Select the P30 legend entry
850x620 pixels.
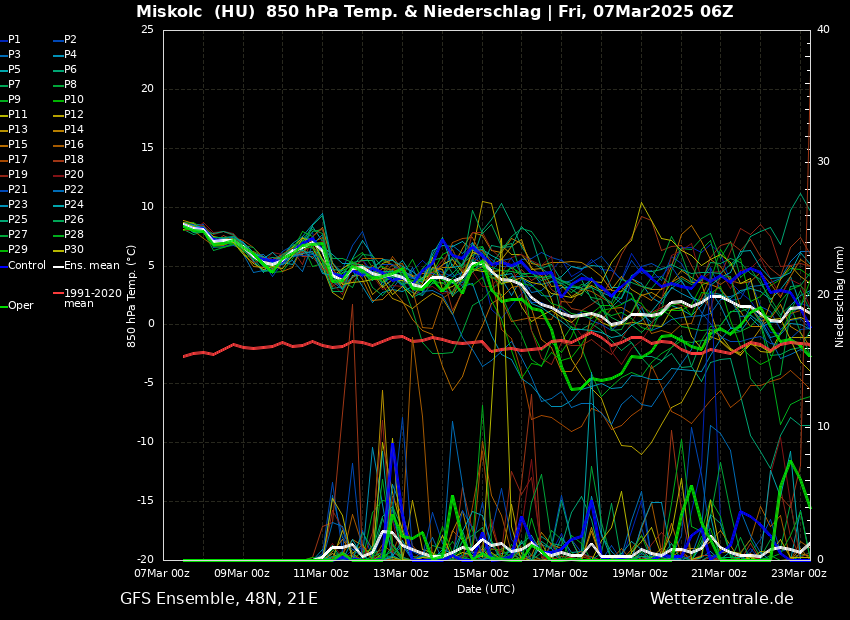coord(73,250)
